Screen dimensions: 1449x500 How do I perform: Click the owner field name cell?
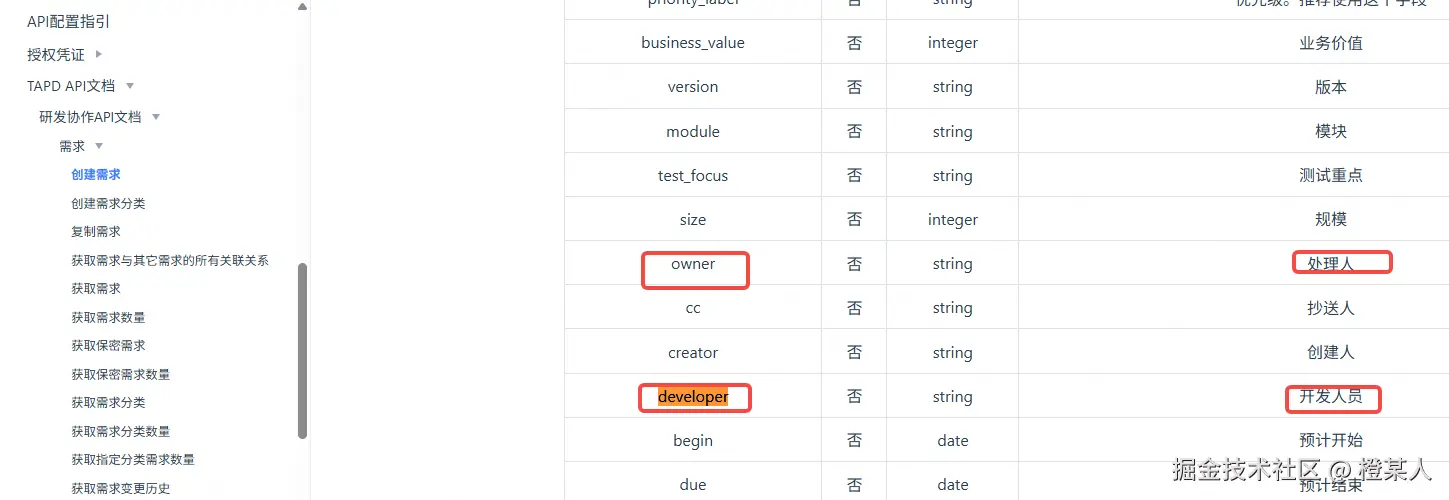point(693,264)
